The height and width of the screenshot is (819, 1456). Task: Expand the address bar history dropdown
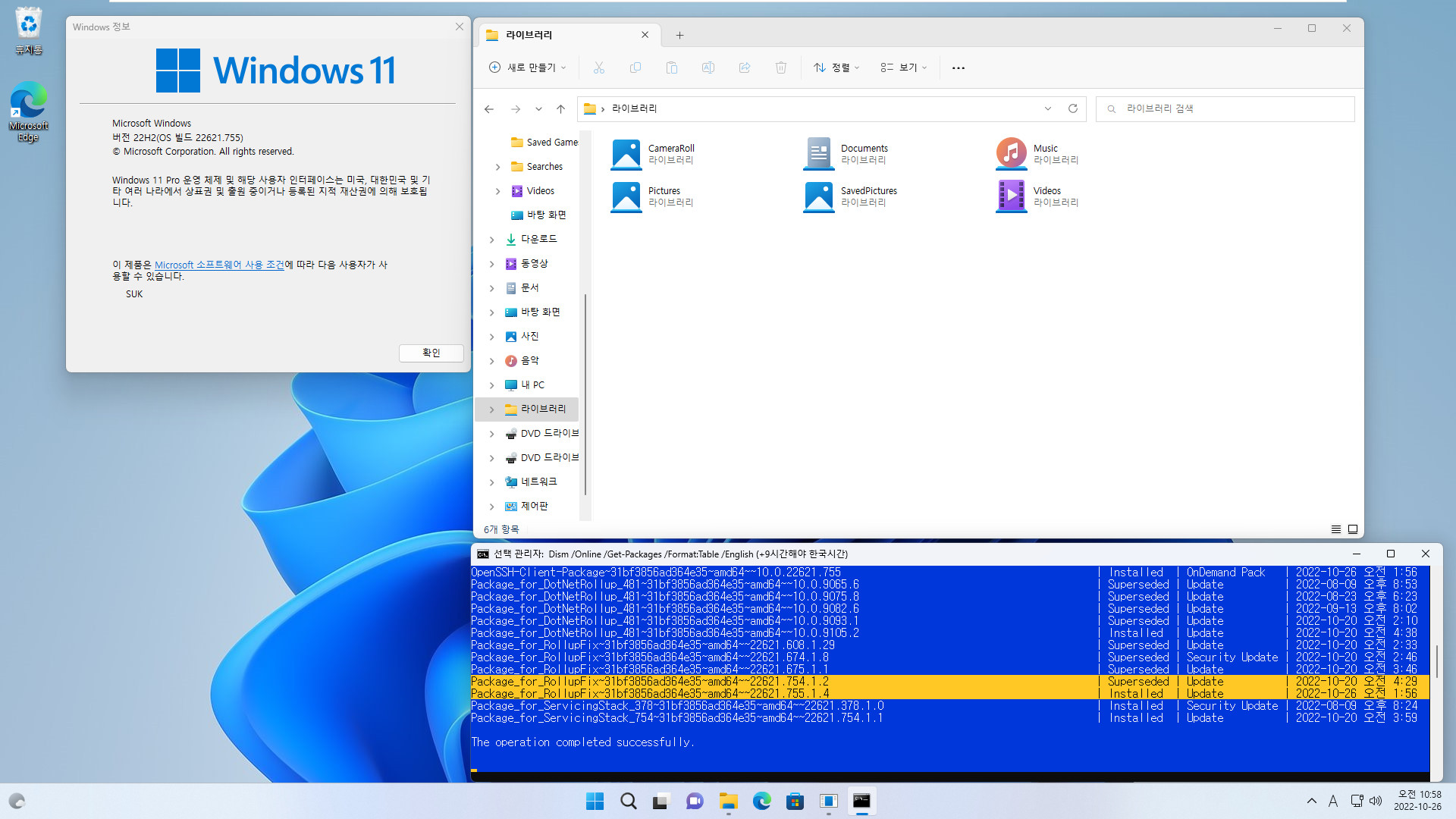pyautogui.click(x=1048, y=108)
